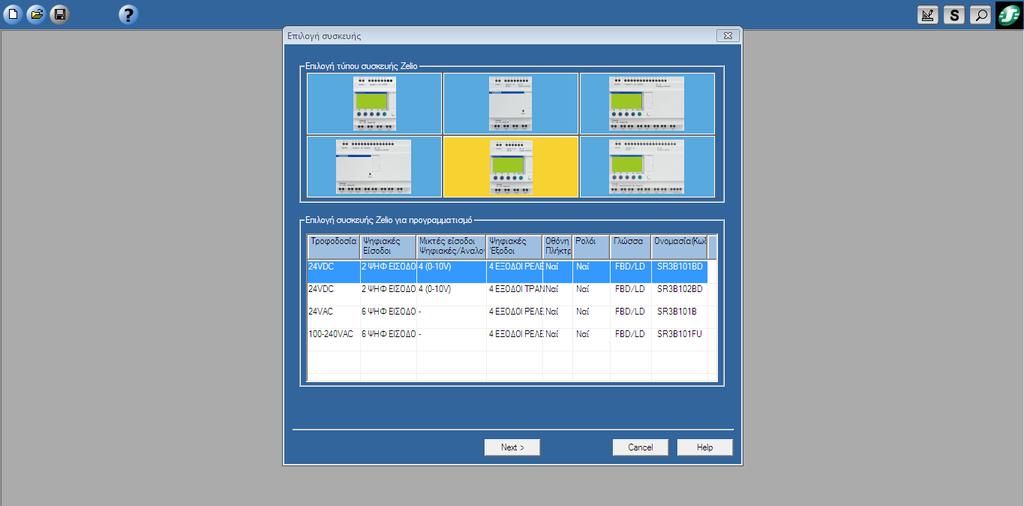Open help with the question mark icon
This screenshot has width=1024, height=506.
coord(128,14)
